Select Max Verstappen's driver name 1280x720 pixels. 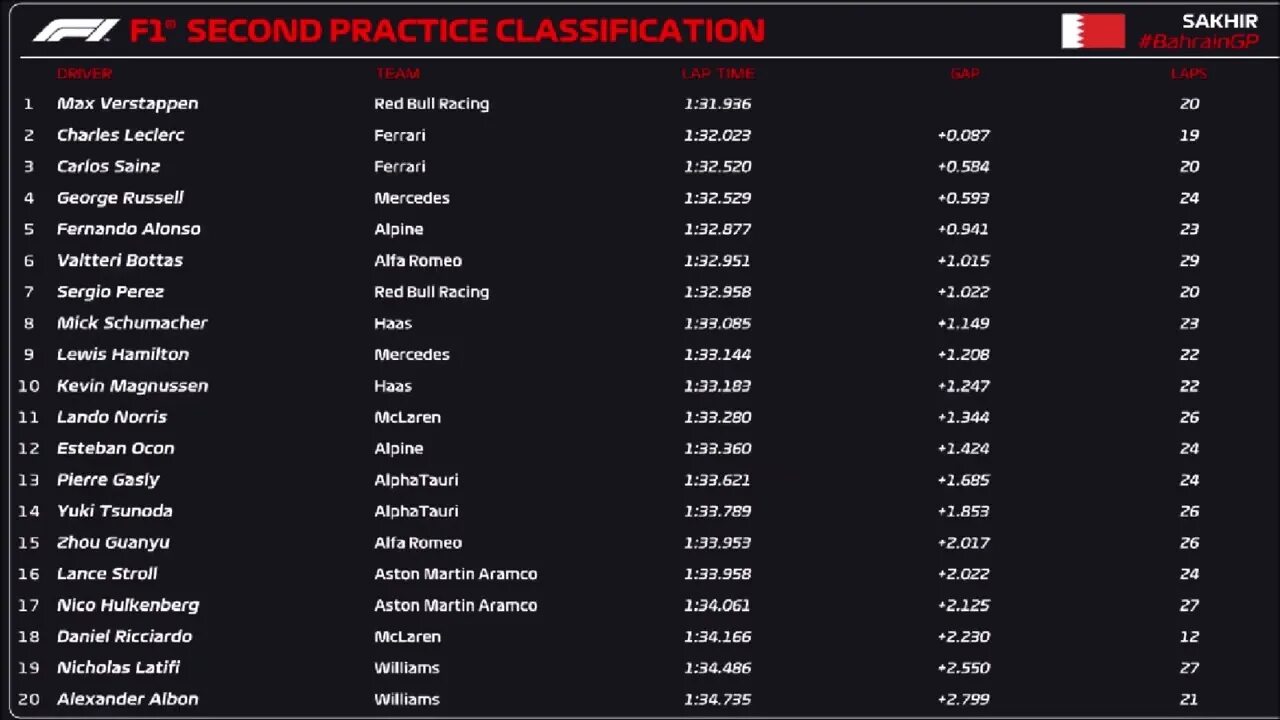pos(127,104)
